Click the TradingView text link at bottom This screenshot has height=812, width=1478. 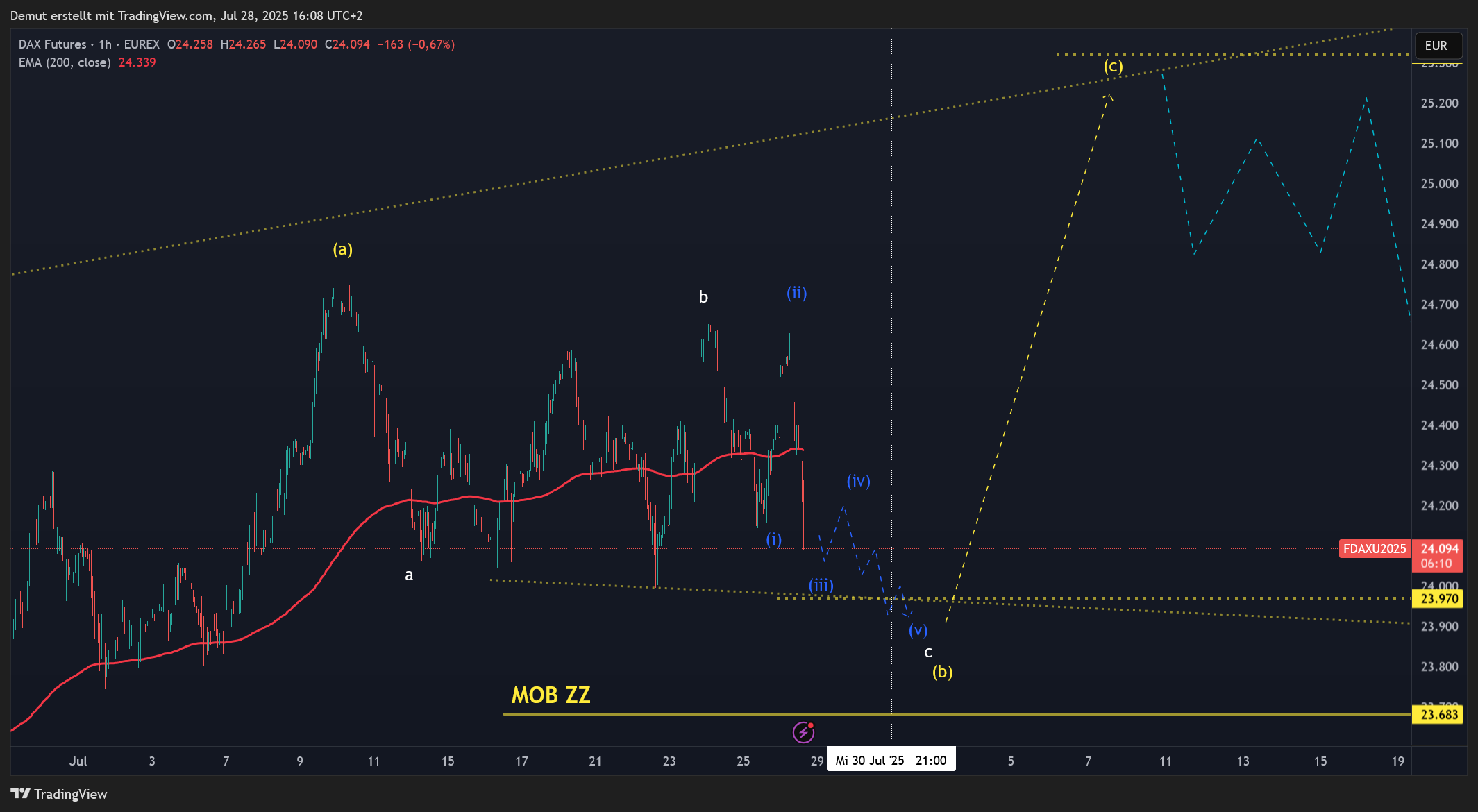[70, 794]
